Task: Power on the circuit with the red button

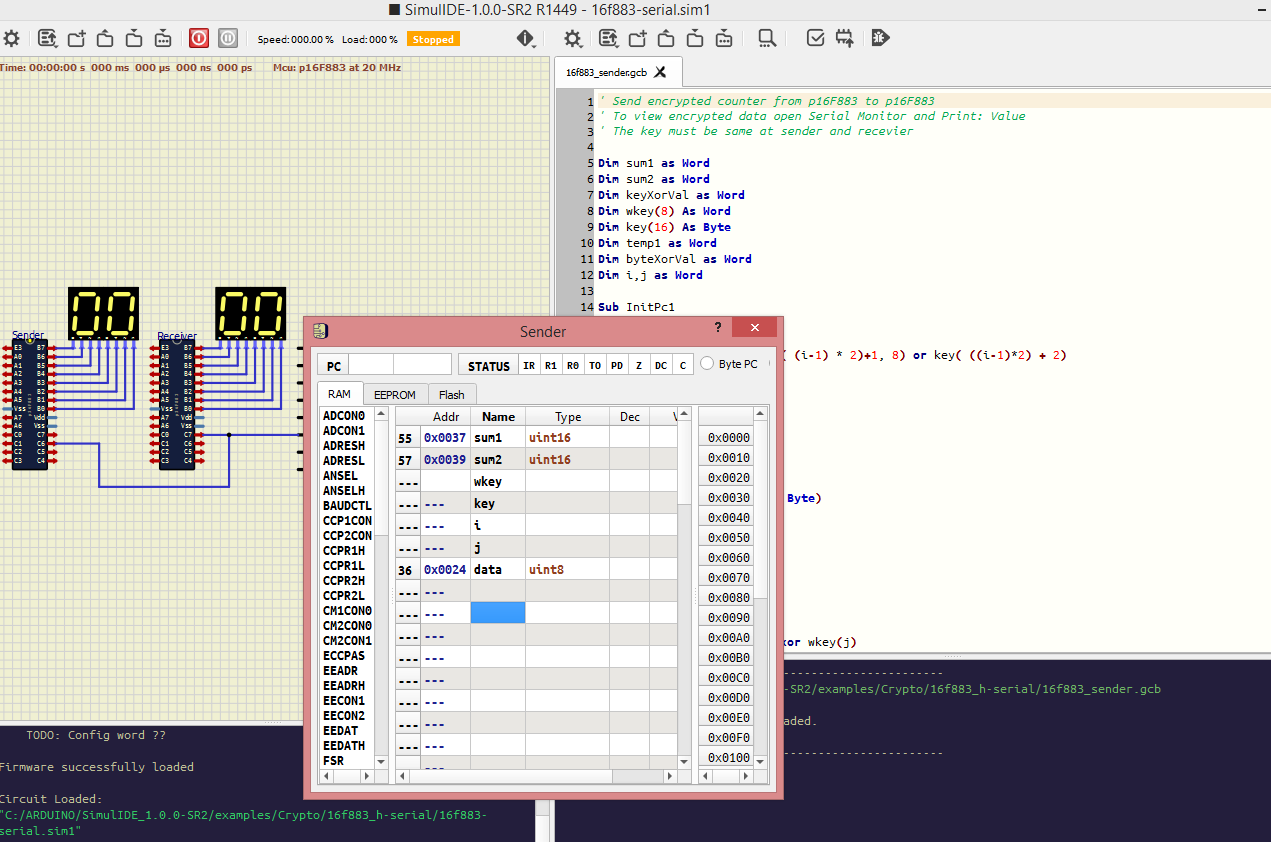Action: 199,38
